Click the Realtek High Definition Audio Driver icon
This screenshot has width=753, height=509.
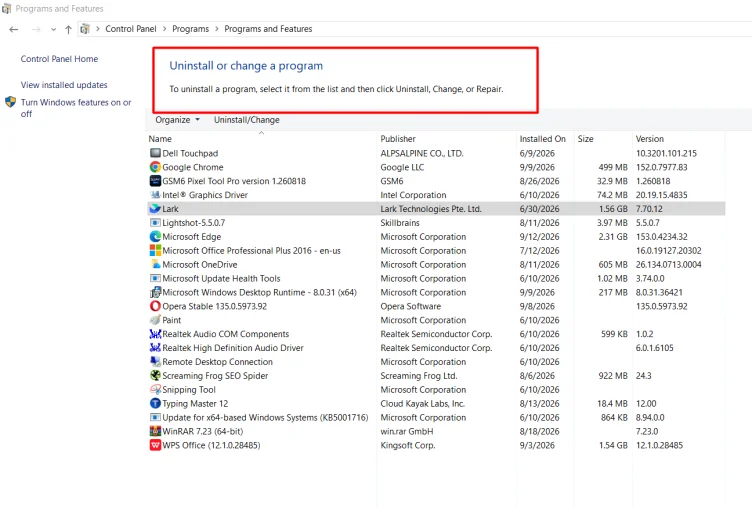click(x=155, y=348)
